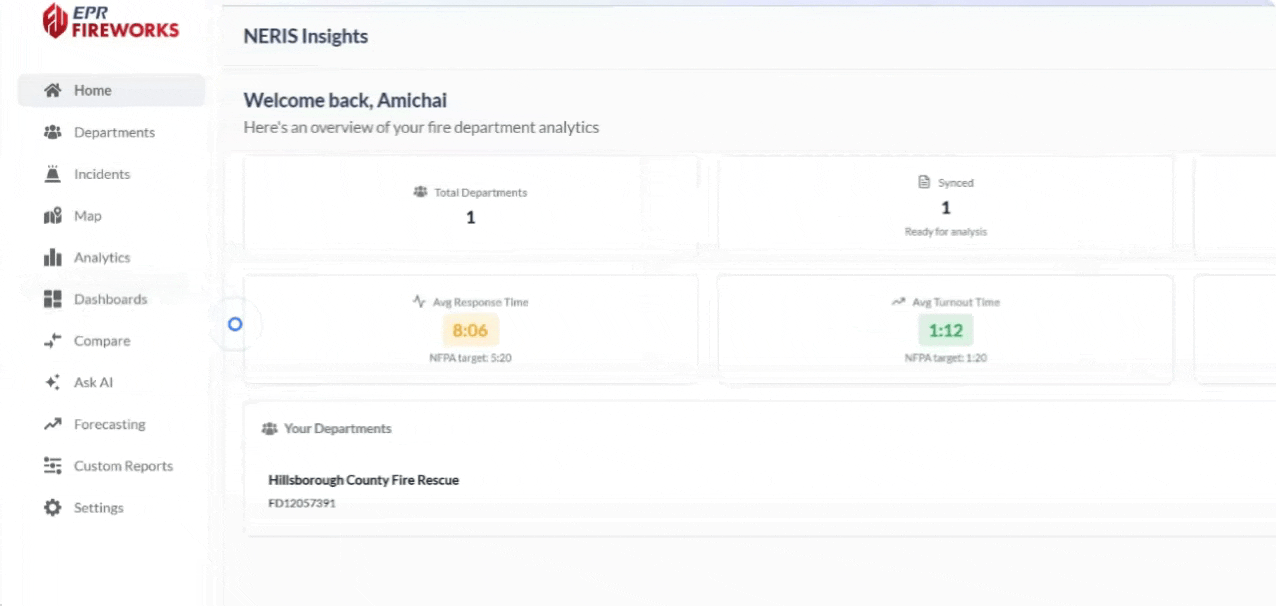
Task: Click department ID FD12057391
Action: (302, 503)
